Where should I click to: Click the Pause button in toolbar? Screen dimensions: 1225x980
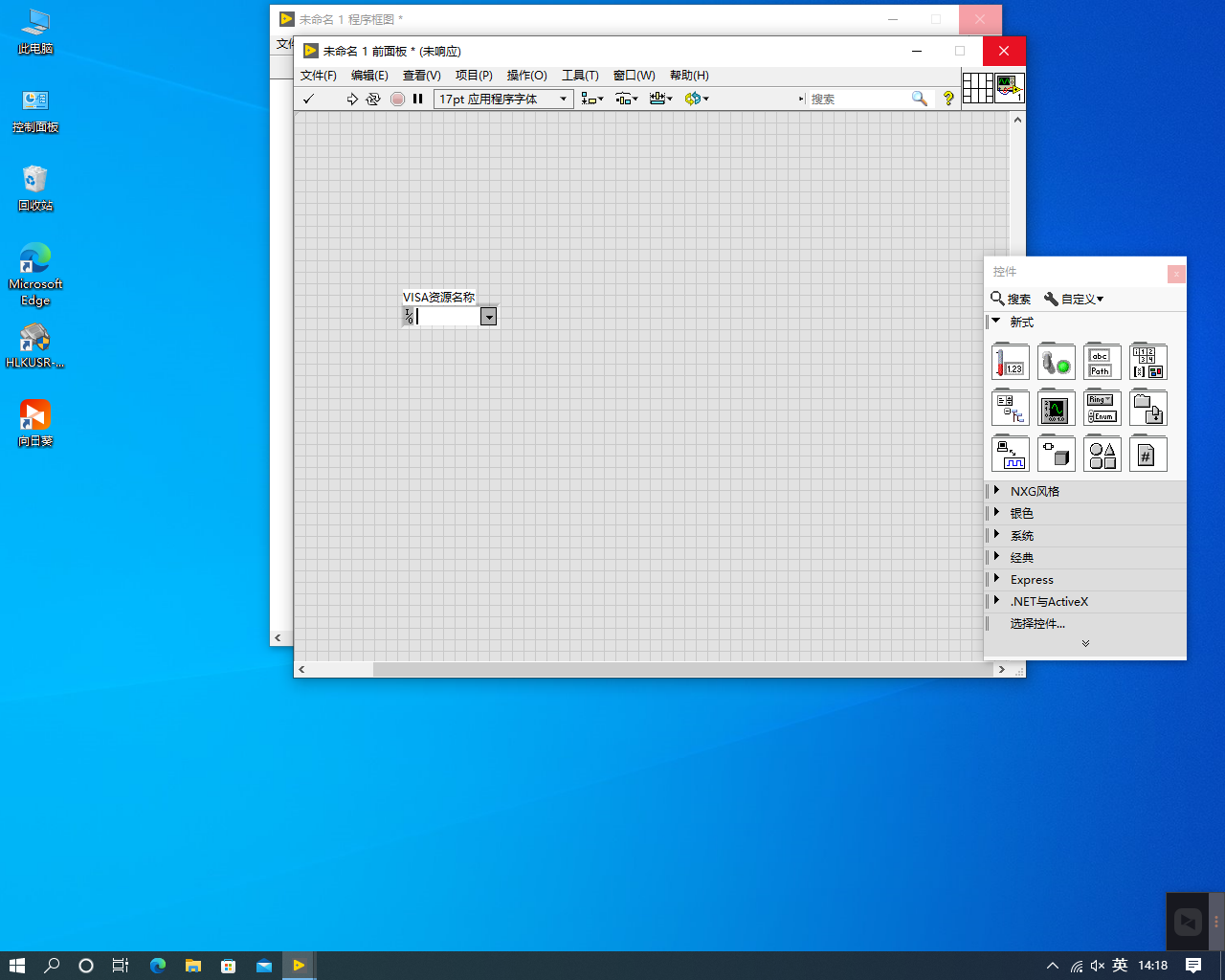coord(418,99)
